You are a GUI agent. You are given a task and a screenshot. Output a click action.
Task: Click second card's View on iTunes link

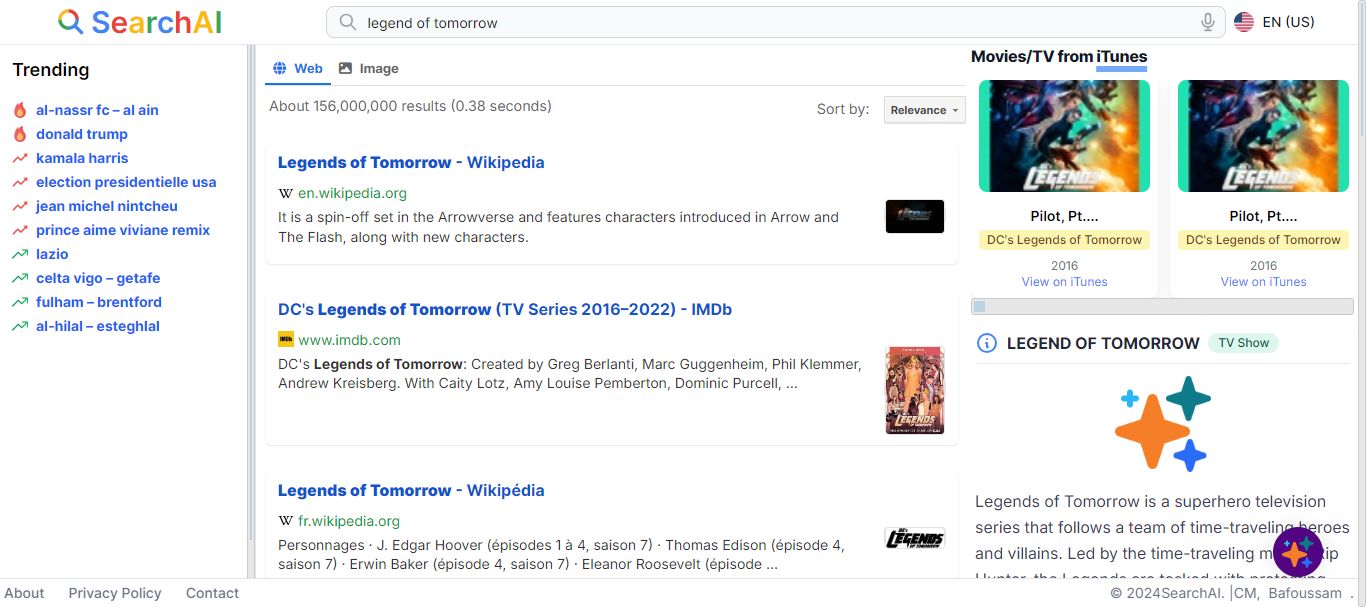tap(1263, 282)
